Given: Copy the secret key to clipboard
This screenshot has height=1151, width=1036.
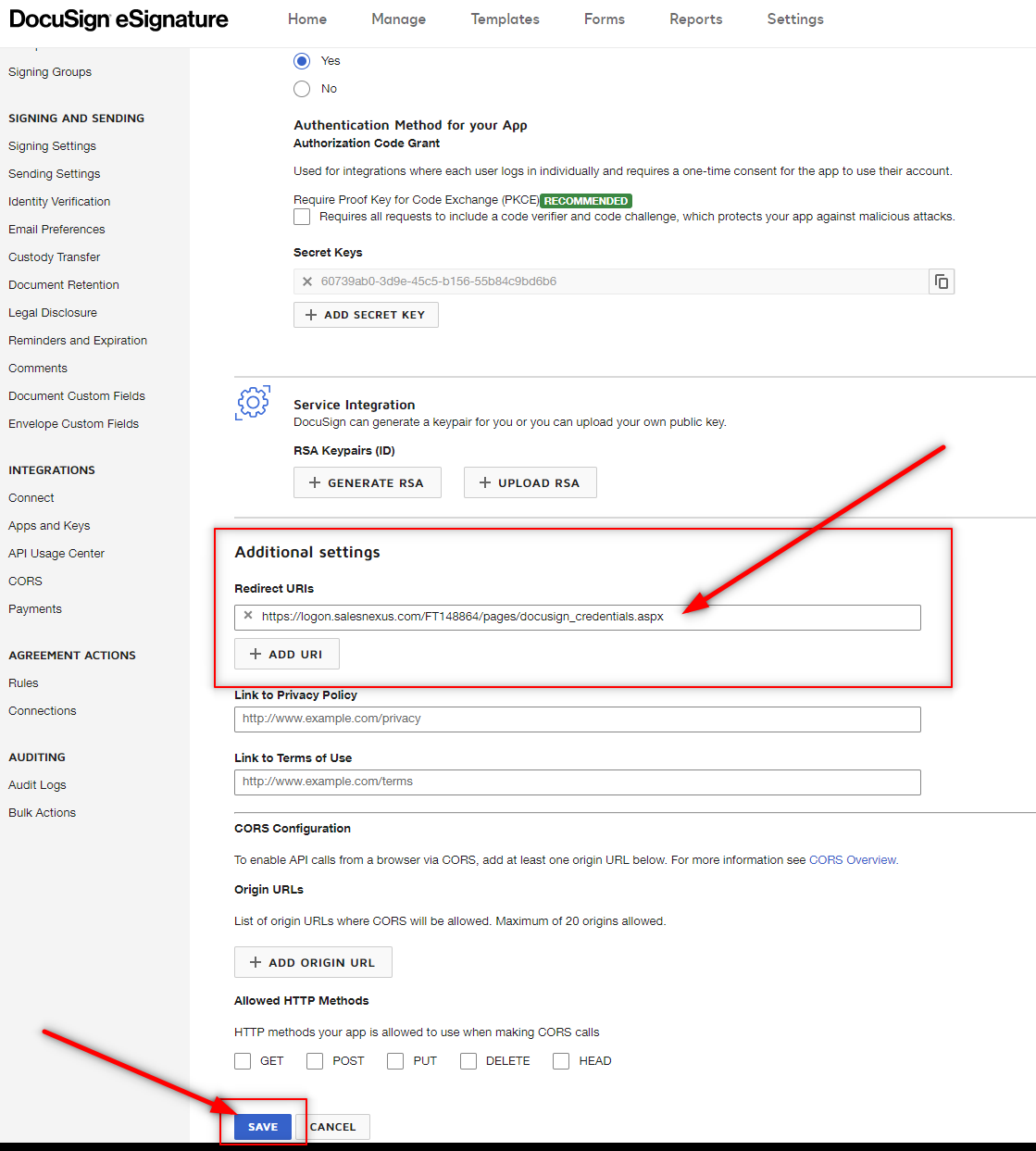Looking at the screenshot, I should [x=942, y=281].
